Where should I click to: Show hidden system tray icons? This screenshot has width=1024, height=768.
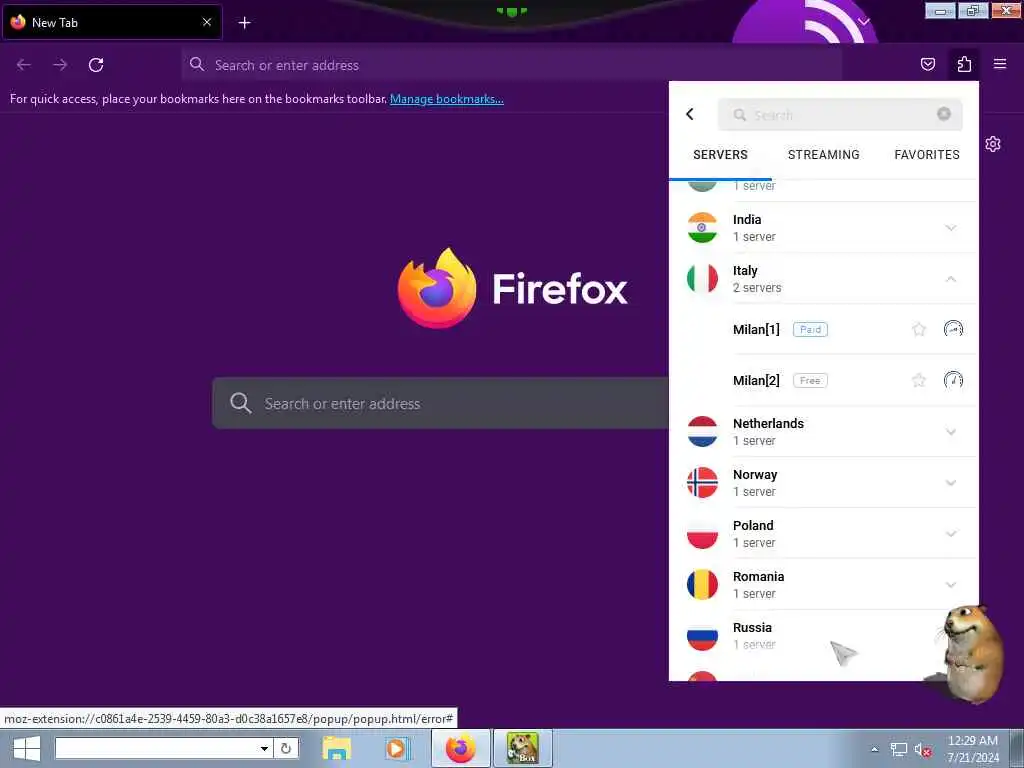pyautogui.click(x=874, y=750)
